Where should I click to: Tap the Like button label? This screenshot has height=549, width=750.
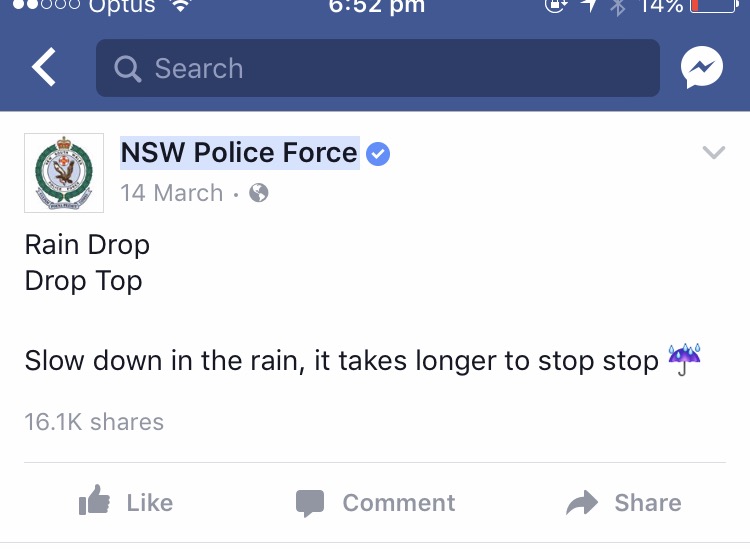point(150,503)
